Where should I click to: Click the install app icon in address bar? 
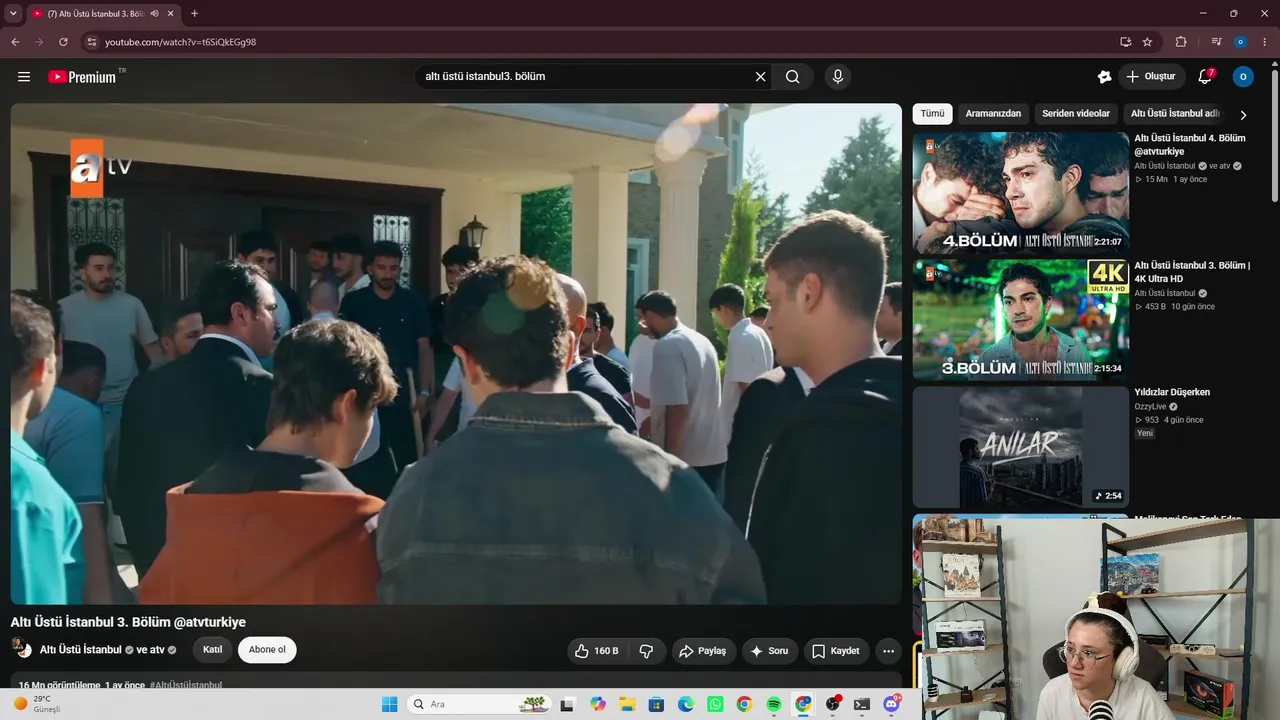coord(1125,42)
